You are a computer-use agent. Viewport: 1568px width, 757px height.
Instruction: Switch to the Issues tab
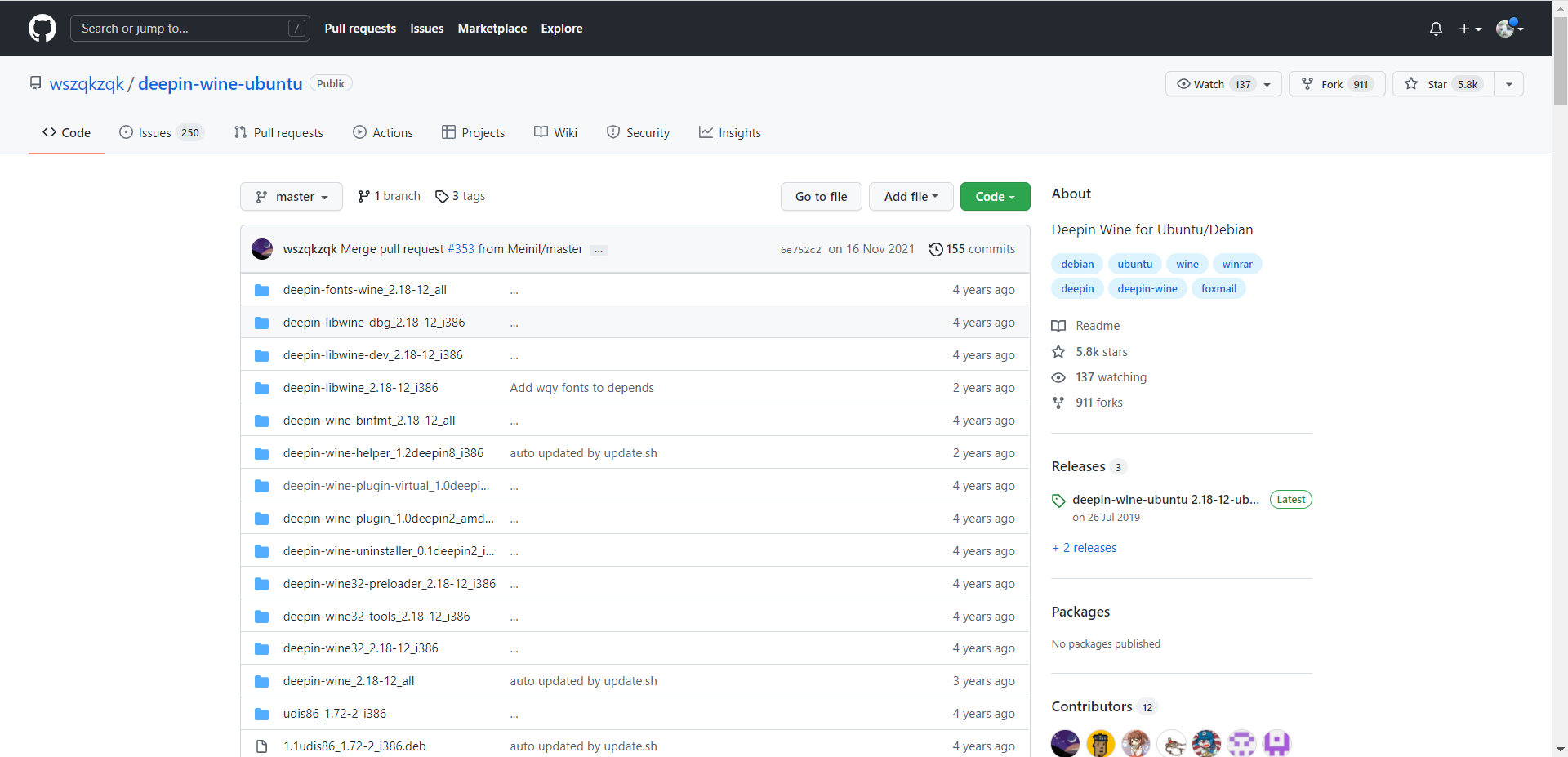[x=161, y=132]
